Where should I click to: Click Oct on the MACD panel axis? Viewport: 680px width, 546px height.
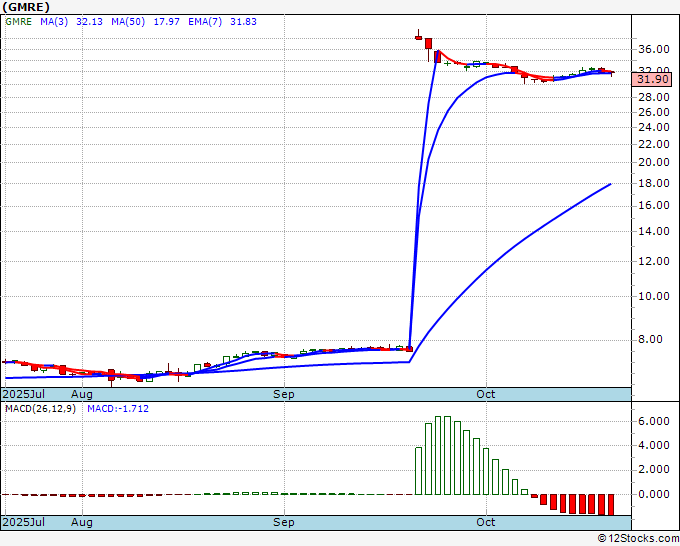click(486, 522)
